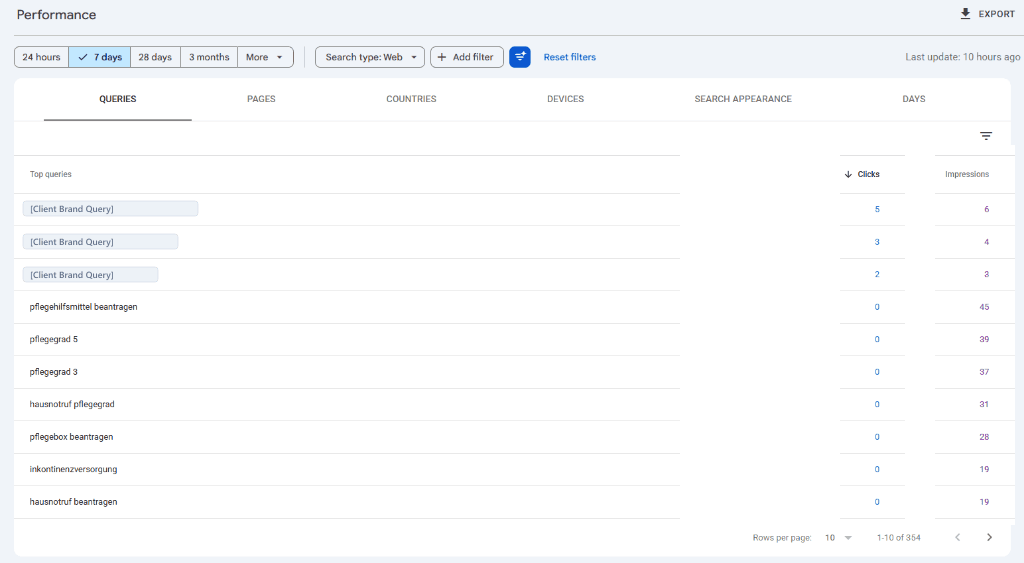Open the table filter rows icon
1024x563 pixels.
point(986,136)
